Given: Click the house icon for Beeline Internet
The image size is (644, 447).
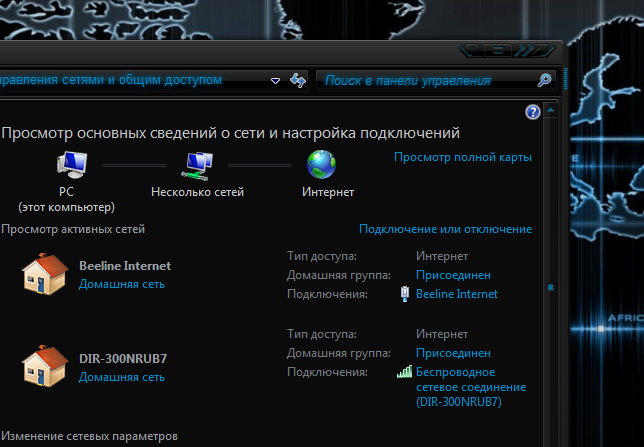Looking at the screenshot, I should [x=45, y=274].
